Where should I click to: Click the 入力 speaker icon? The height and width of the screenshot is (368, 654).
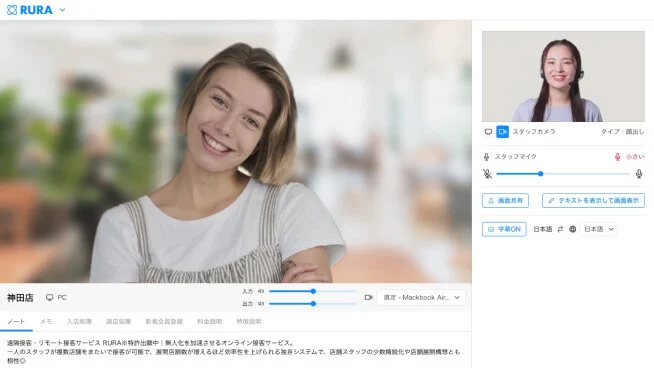coord(261,291)
